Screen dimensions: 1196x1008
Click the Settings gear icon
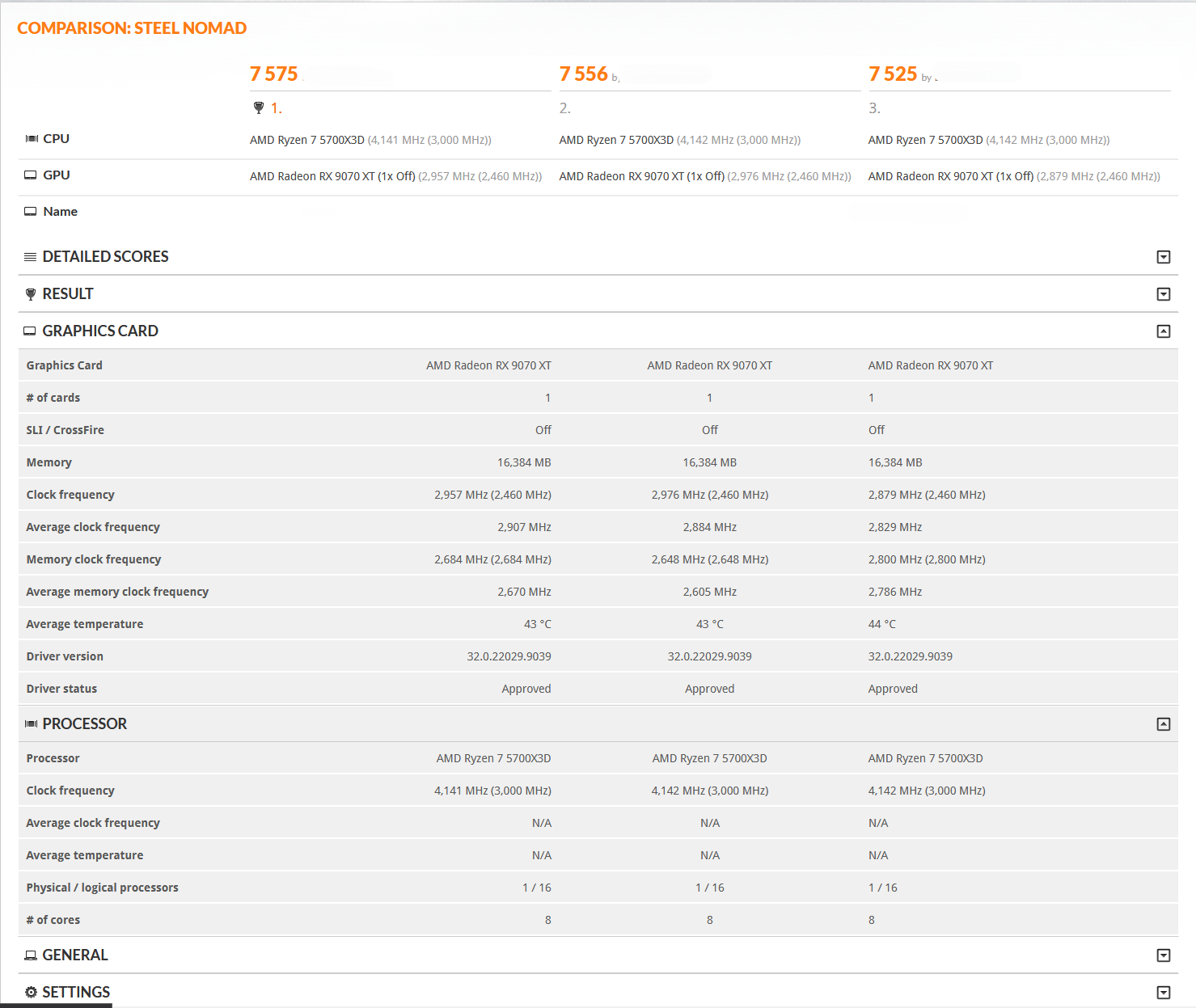tap(31, 993)
